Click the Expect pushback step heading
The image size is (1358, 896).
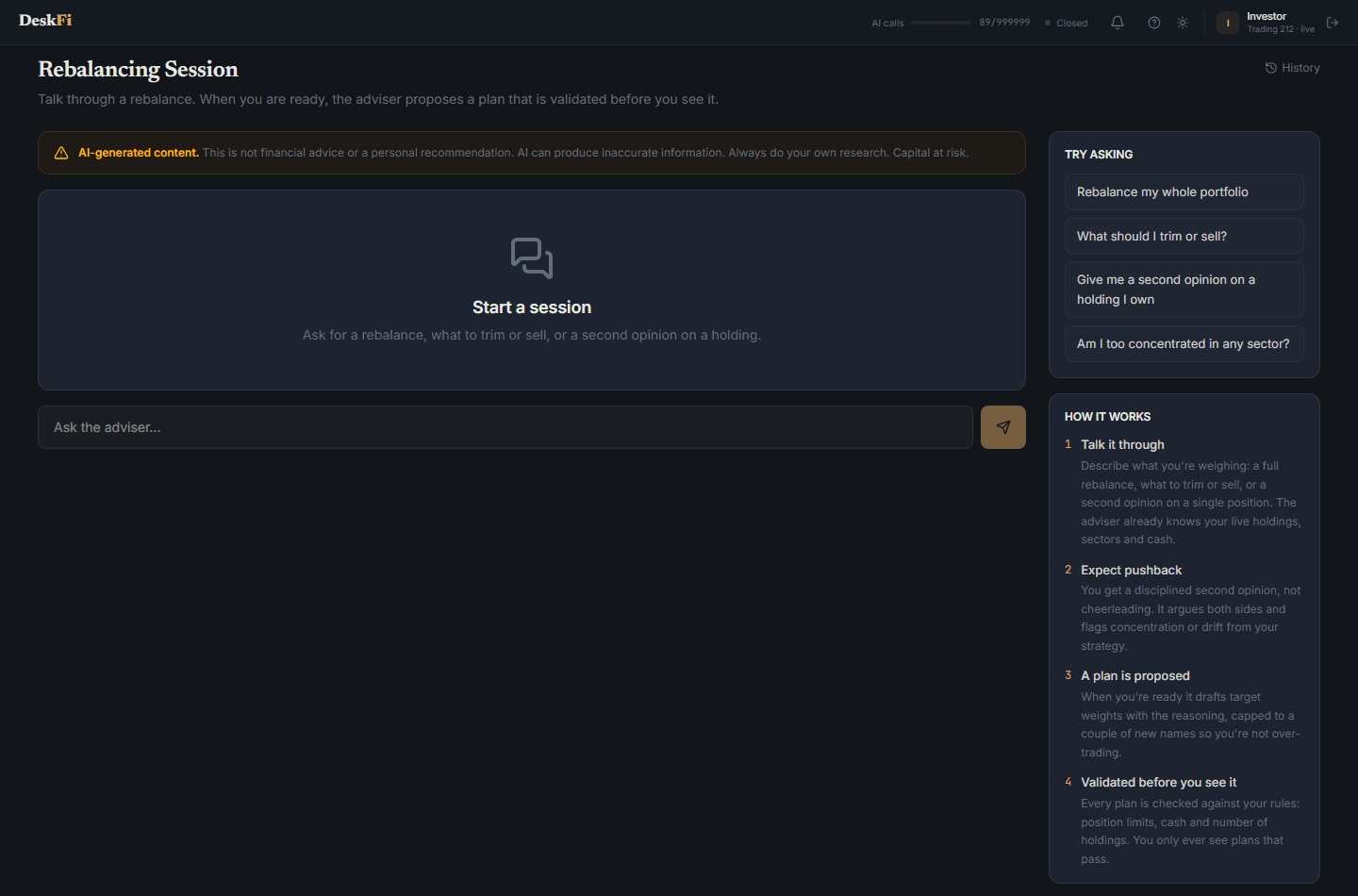pyautogui.click(x=1131, y=570)
